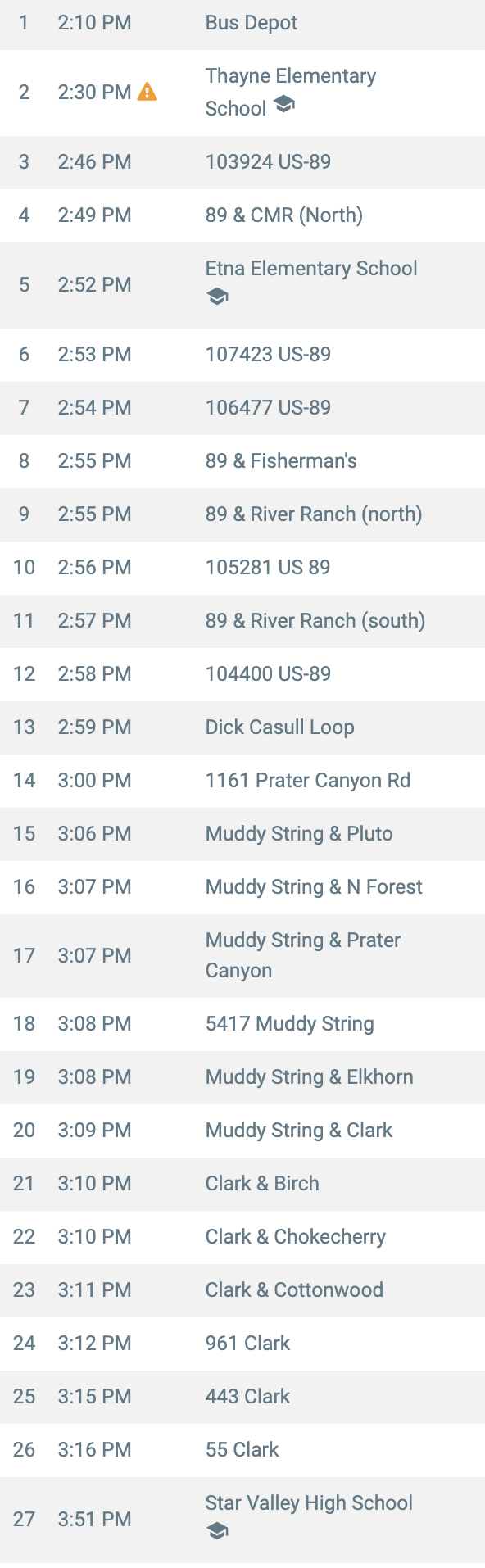Screen dimensions: 485x1568
Task: Choose Muddy String & Pluto stop
Action: (x=242, y=834)
